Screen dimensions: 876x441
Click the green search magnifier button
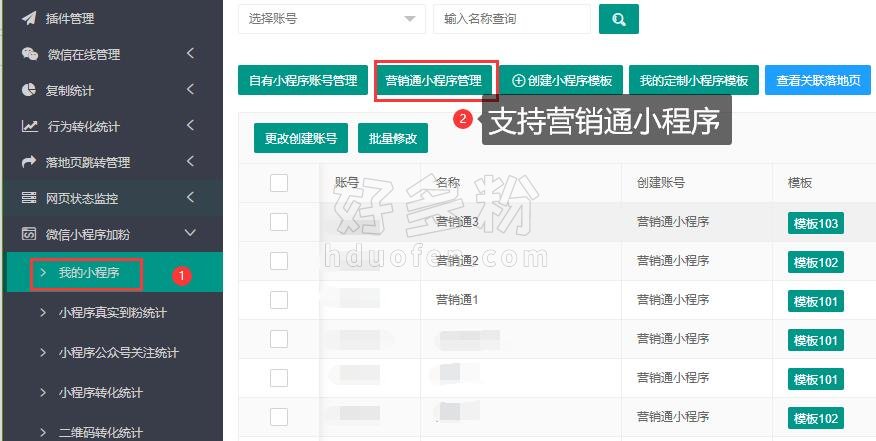tap(618, 19)
